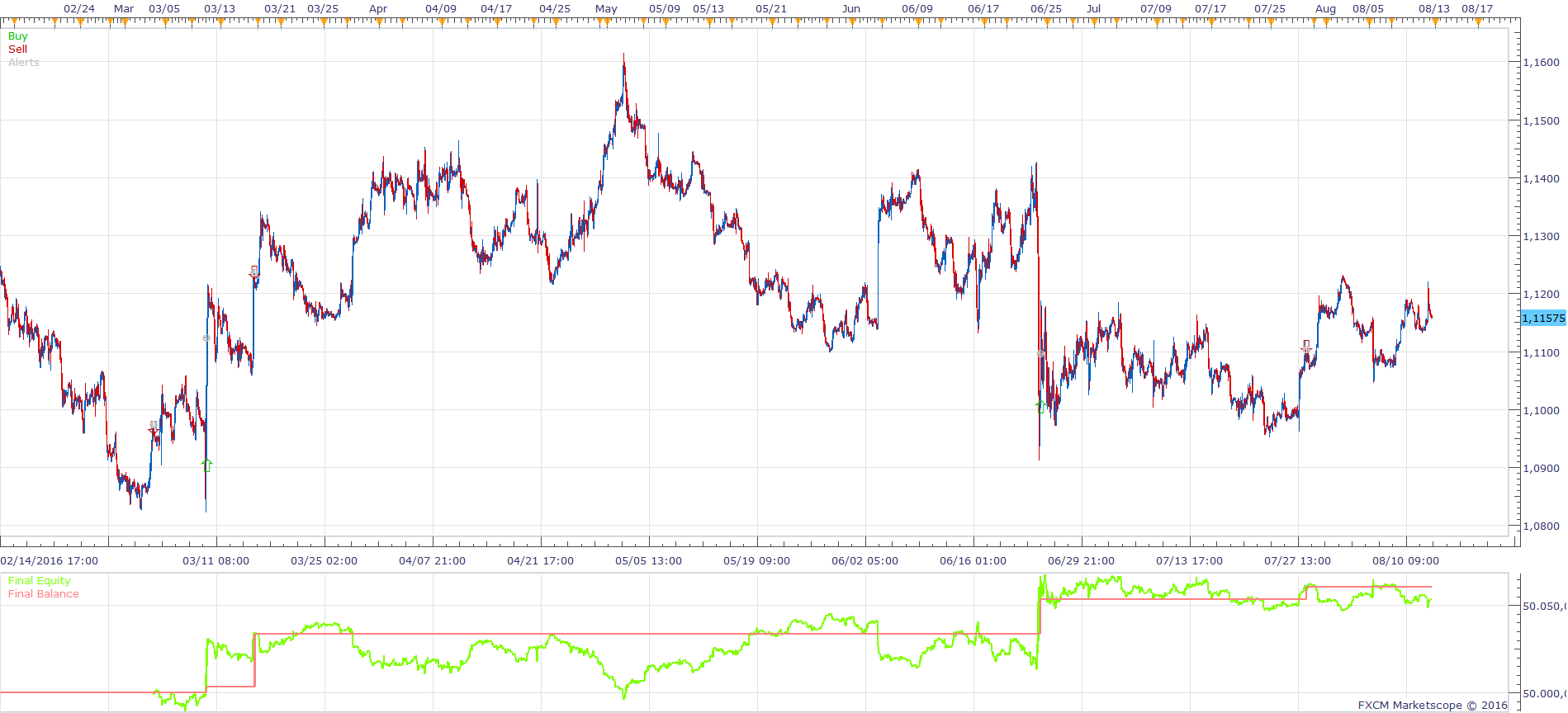1568x713 pixels.
Task: Click the 03/11 08:00 time axis label
Action: point(216,561)
